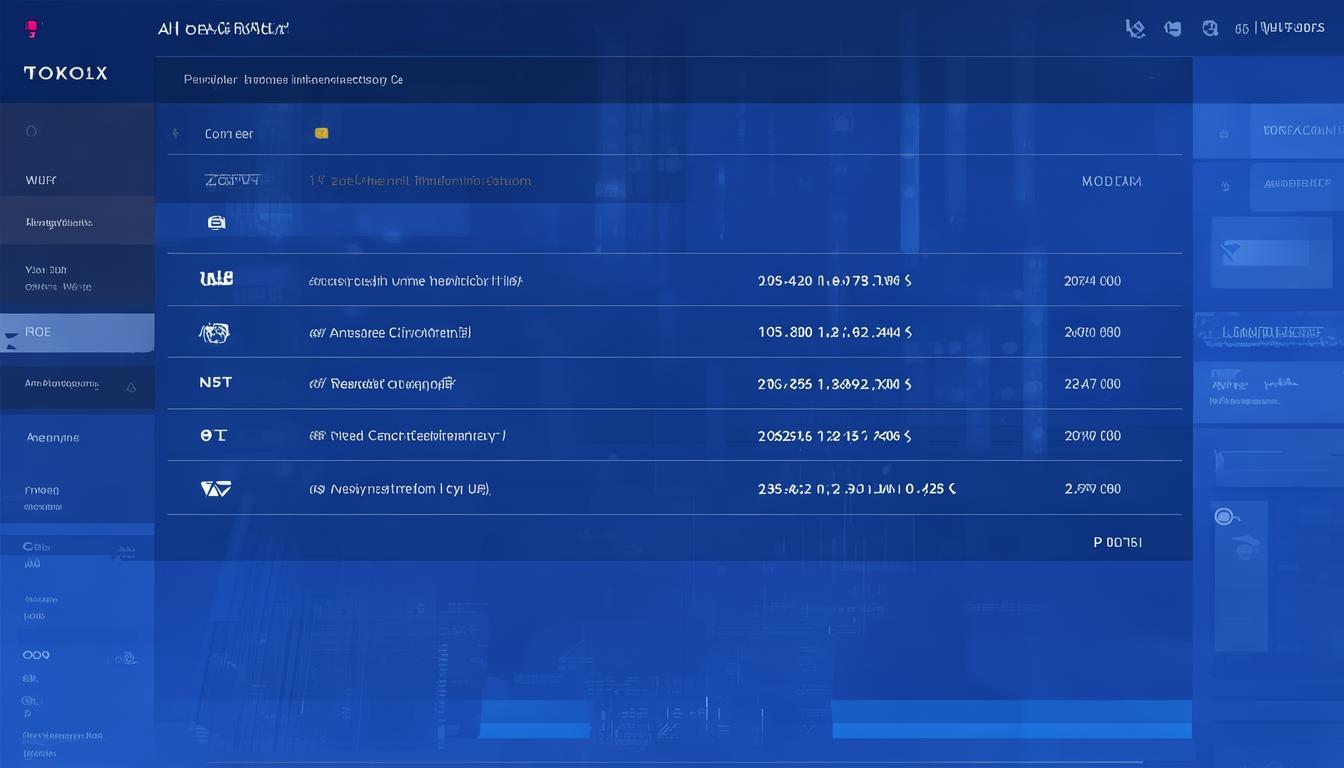Toggle the home icon on the TORFACOIN panel row
Image resolution: width=1344 pixels, height=768 pixels.
1225,129
